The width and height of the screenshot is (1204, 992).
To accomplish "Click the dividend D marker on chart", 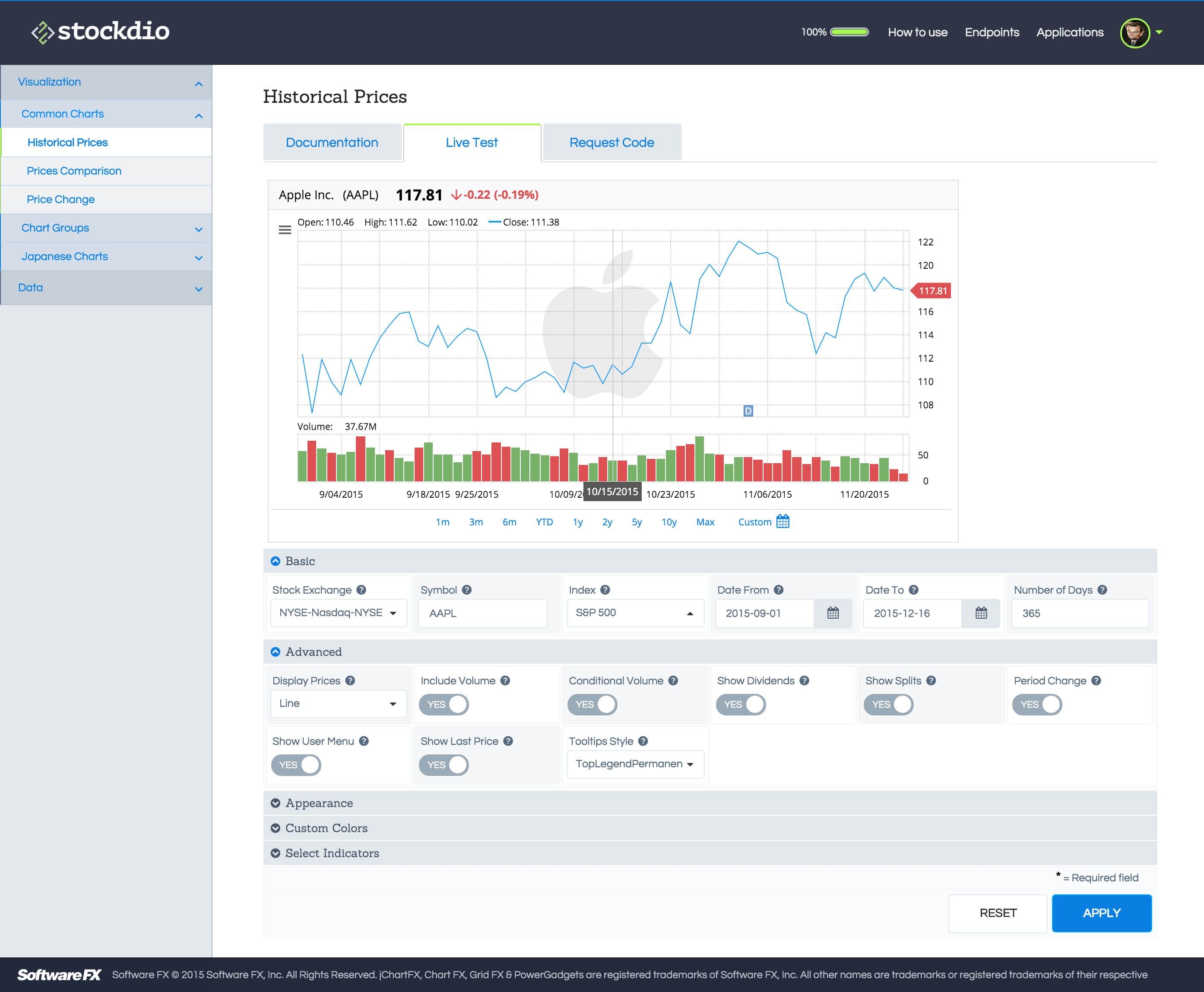I will click(x=748, y=410).
